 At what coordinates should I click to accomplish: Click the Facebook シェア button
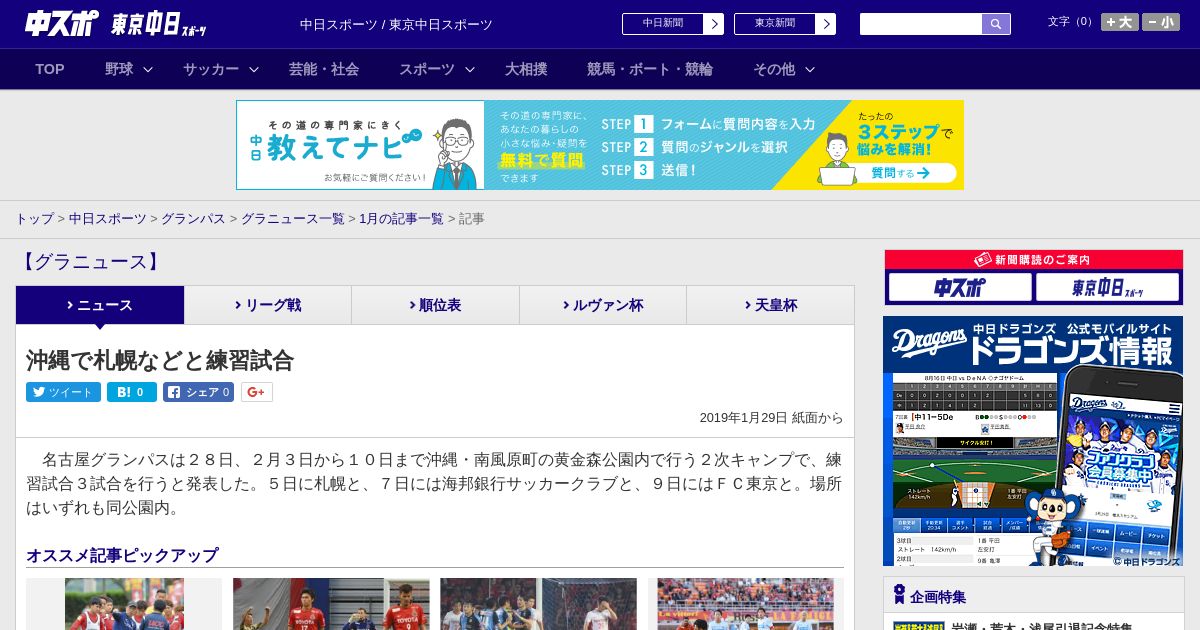(x=198, y=392)
